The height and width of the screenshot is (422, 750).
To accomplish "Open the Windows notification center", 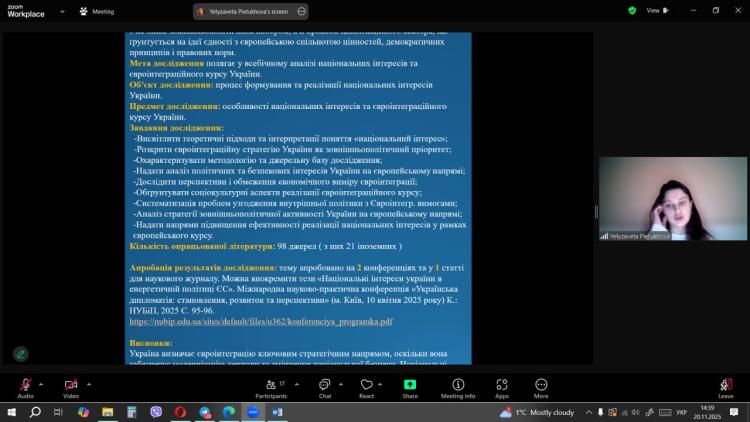I will [734, 412].
